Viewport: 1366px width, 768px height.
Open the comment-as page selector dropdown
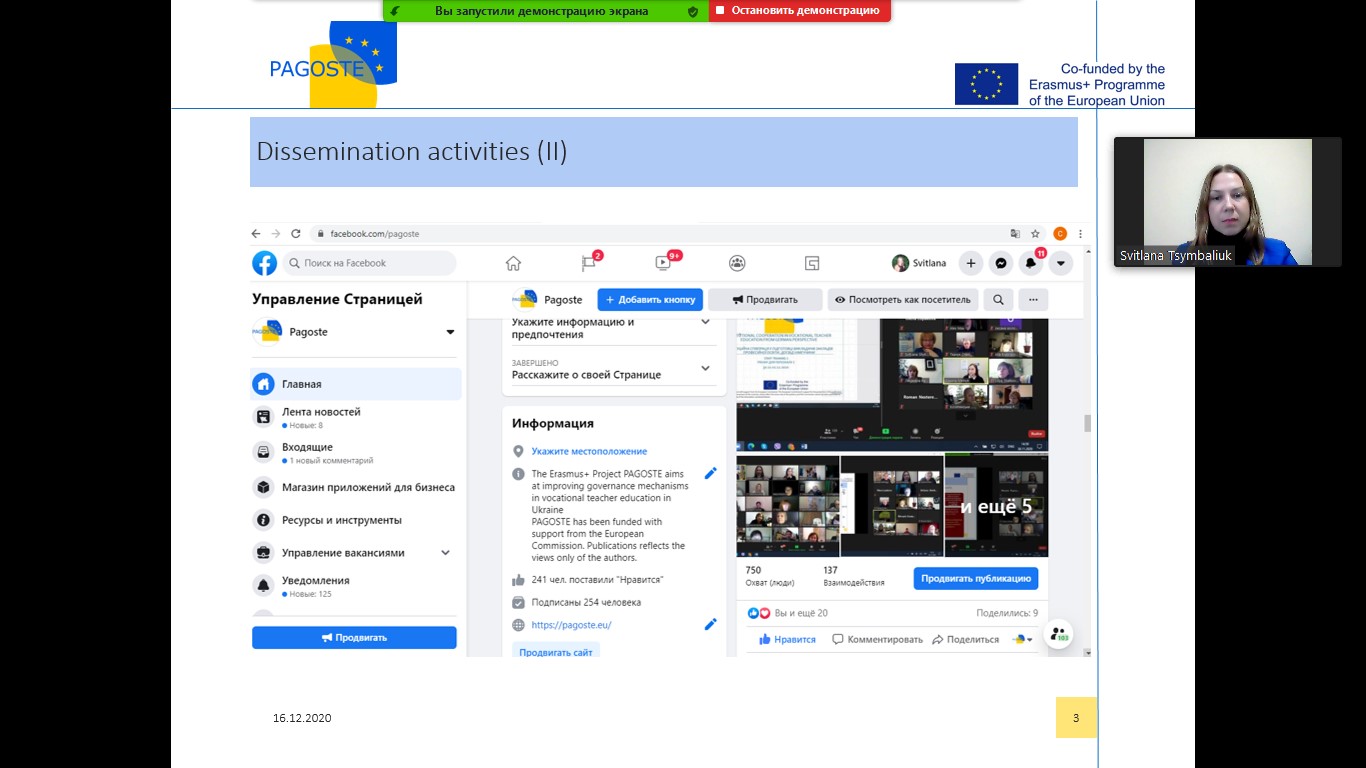coord(1023,639)
